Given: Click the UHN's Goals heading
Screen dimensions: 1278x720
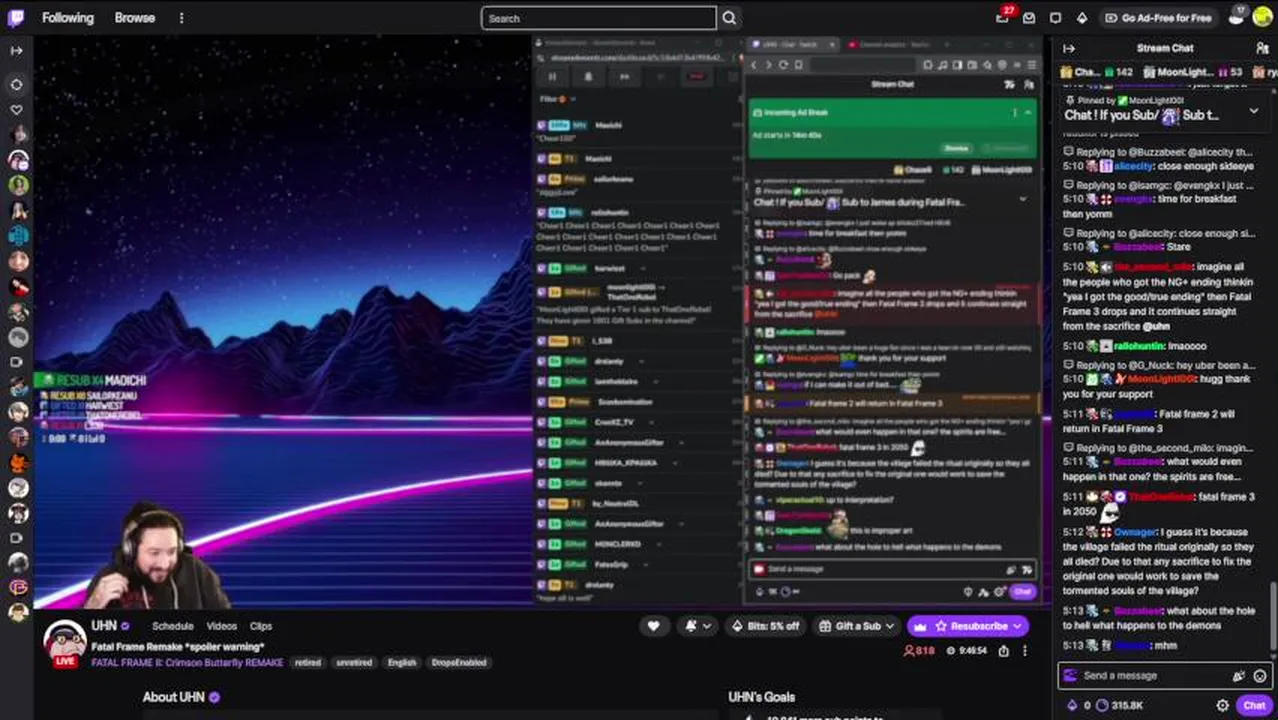Looking at the screenshot, I should [762, 697].
